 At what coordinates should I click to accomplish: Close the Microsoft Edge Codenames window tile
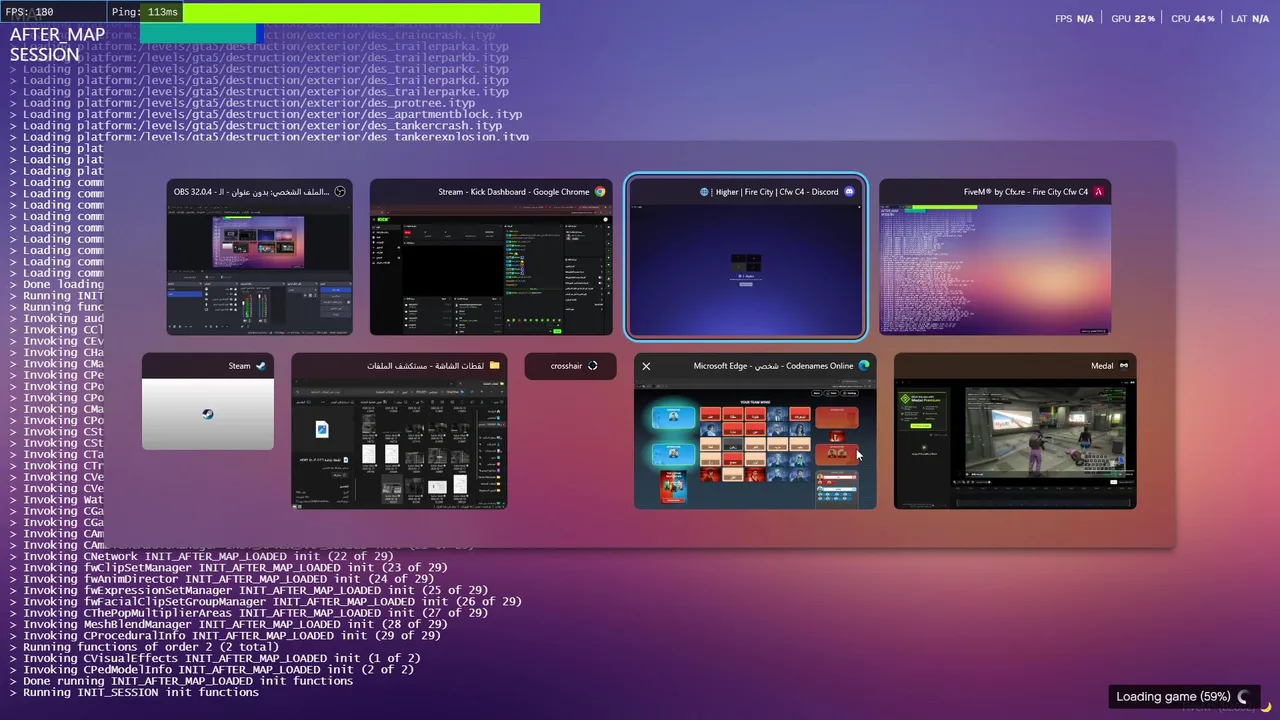[646, 366]
